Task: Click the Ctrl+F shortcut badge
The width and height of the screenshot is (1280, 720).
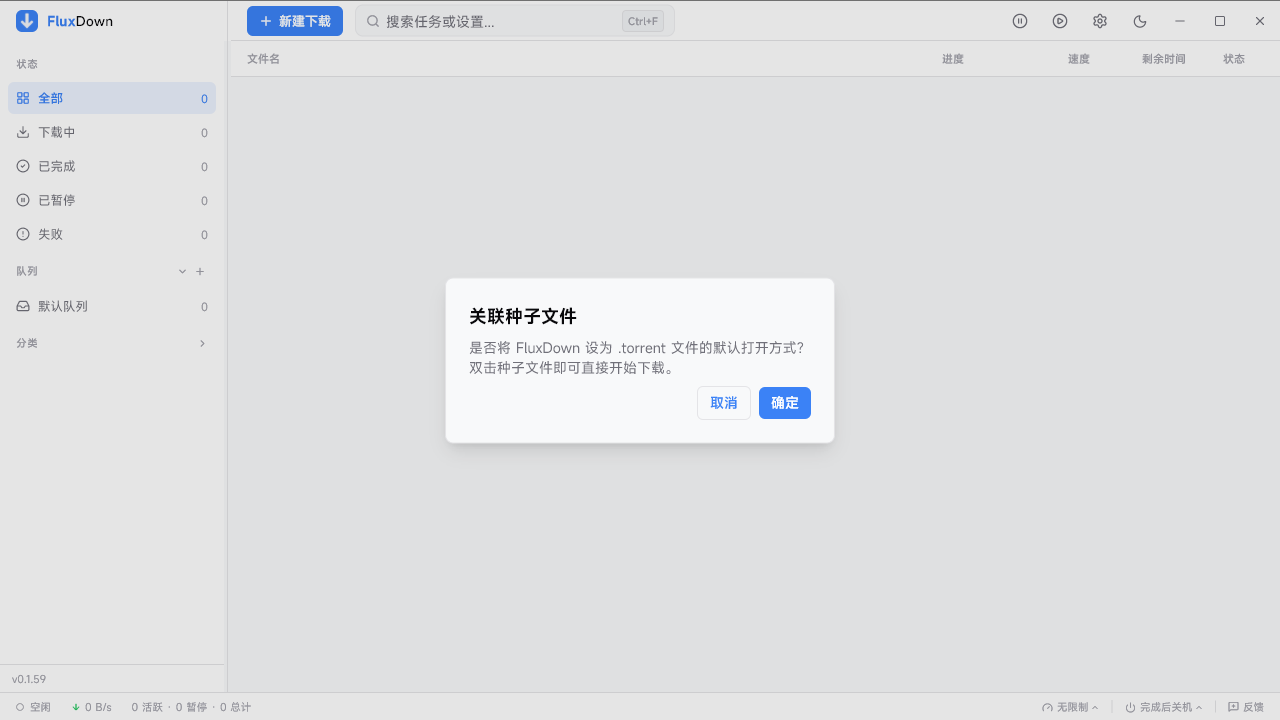Action: pos(643,21)
